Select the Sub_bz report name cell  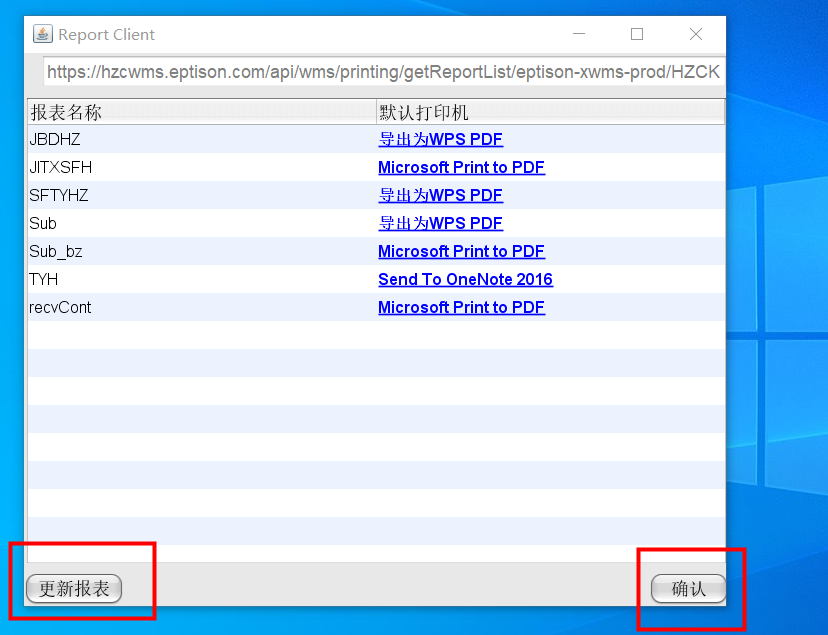56,252
